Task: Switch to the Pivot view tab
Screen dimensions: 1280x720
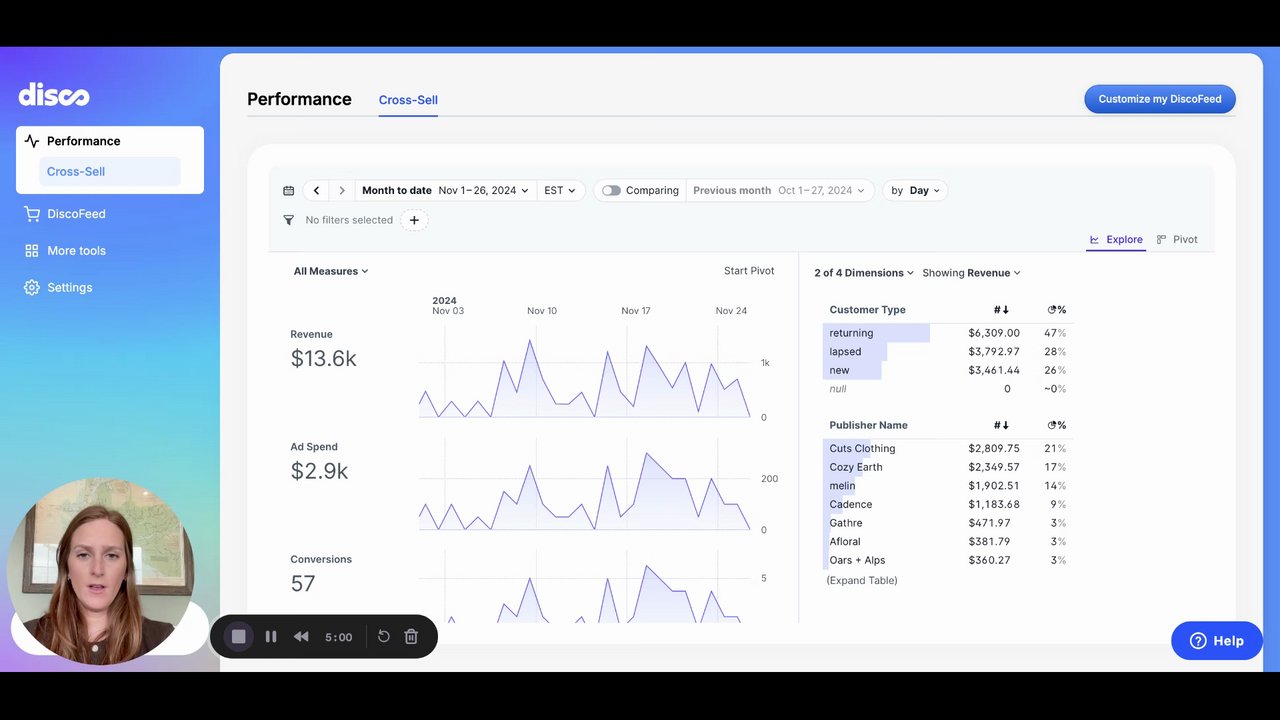Action: tap(1177, 240)
